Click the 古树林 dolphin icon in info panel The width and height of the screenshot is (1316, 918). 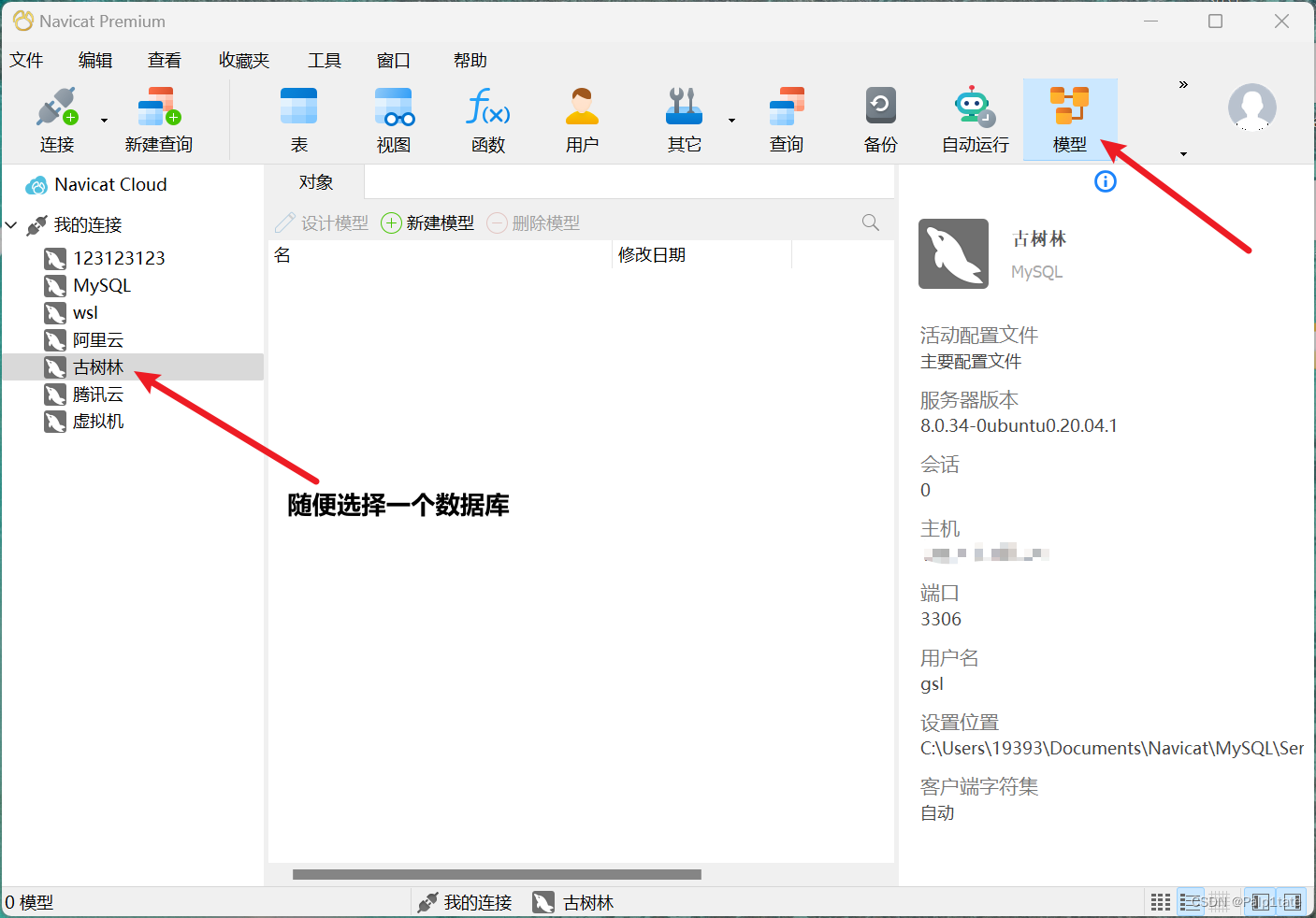pos(953,253)
